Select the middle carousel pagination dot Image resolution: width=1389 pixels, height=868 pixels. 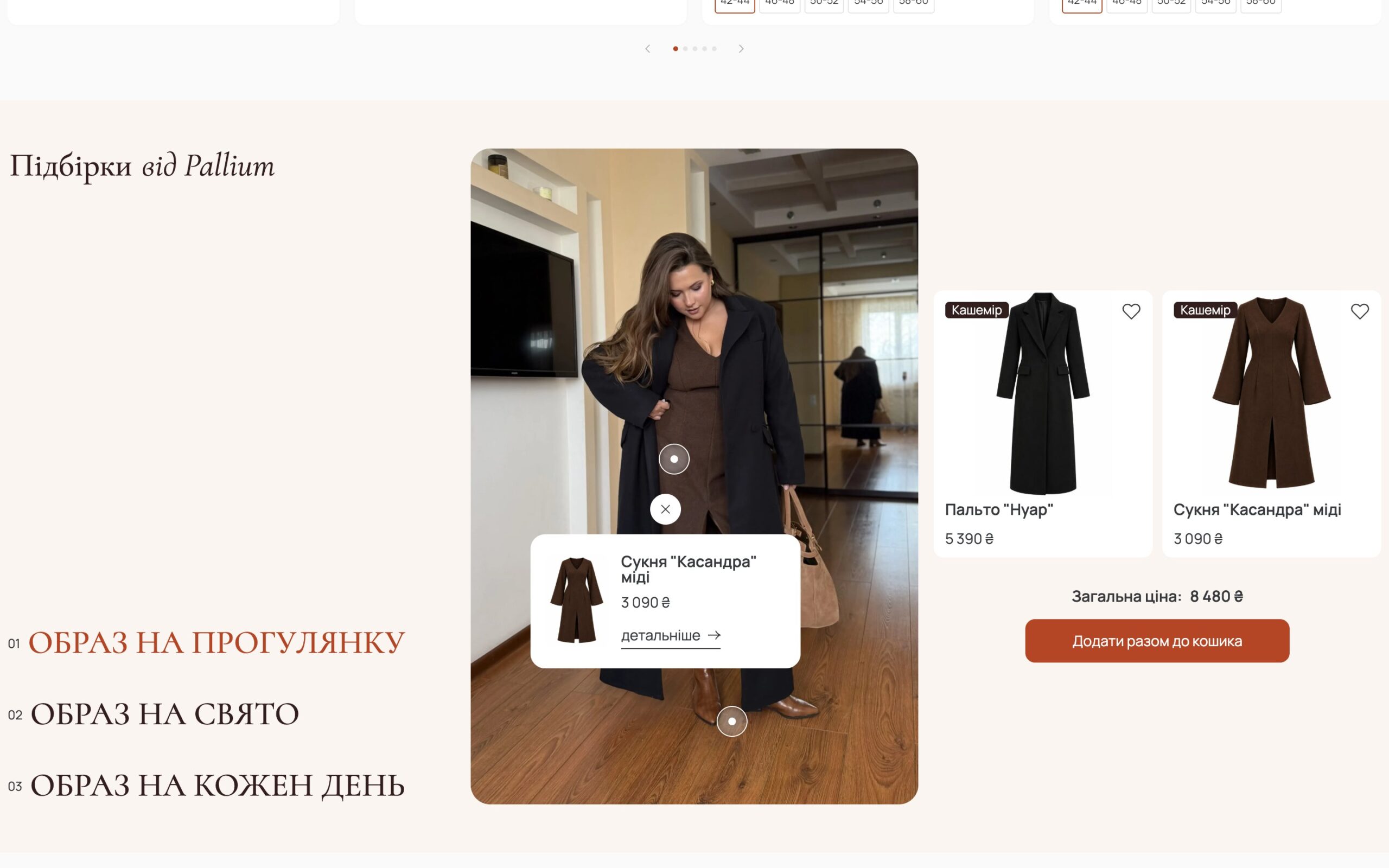click(x=695, y=49)
